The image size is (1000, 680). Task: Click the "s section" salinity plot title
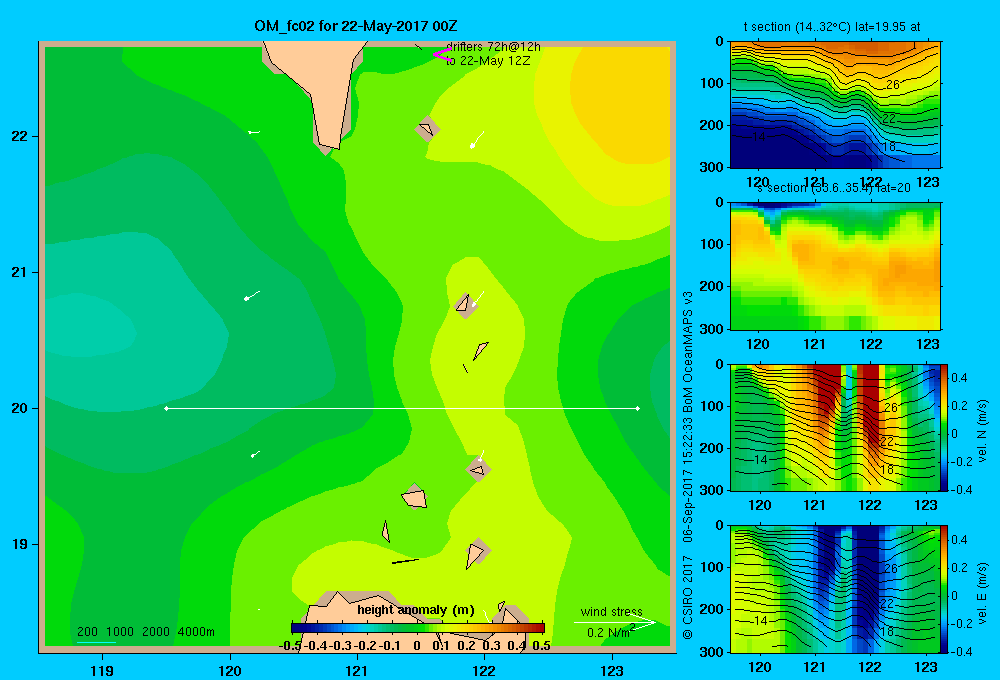pyautogui.click(x=834, y=188)
